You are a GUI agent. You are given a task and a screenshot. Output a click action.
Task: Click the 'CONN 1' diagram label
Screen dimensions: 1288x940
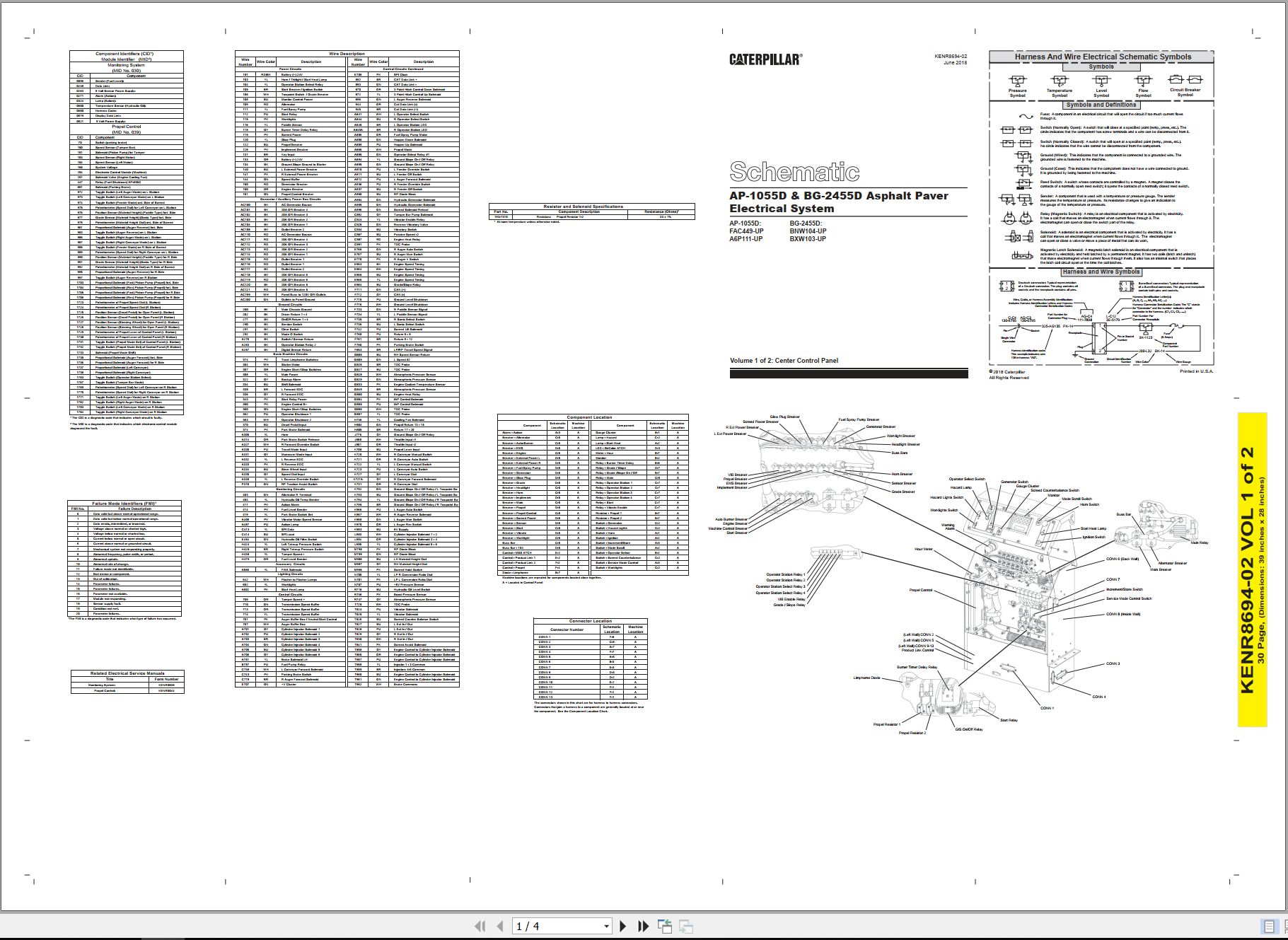point(1047,708)
